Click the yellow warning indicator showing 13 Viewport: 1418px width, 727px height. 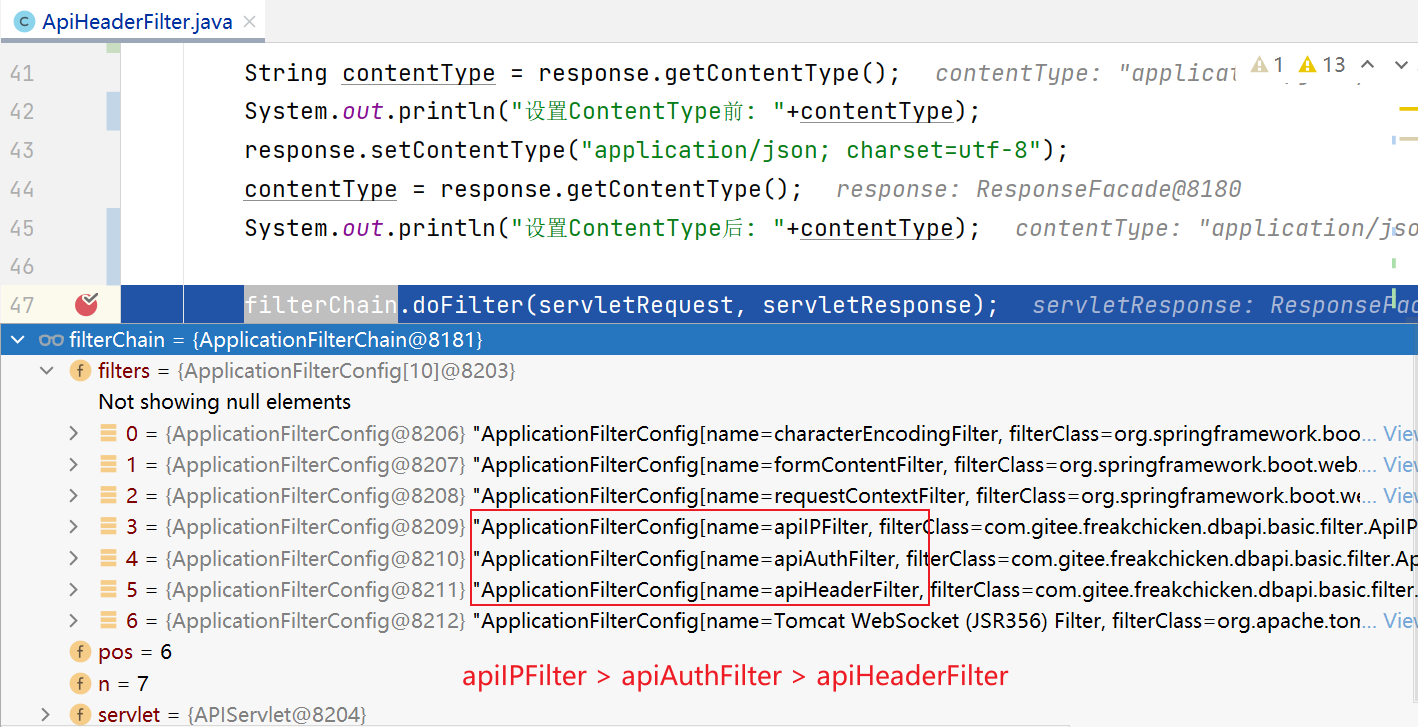[x=1322, y=65]
